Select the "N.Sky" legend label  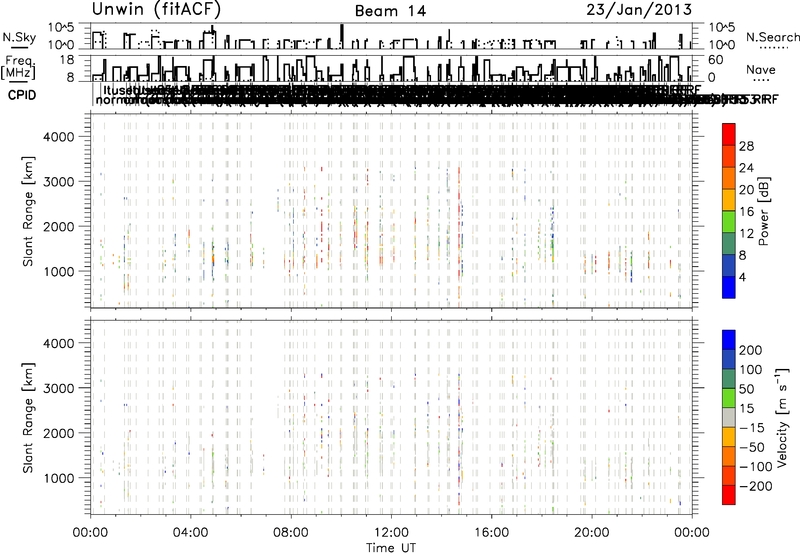[19, 37]
